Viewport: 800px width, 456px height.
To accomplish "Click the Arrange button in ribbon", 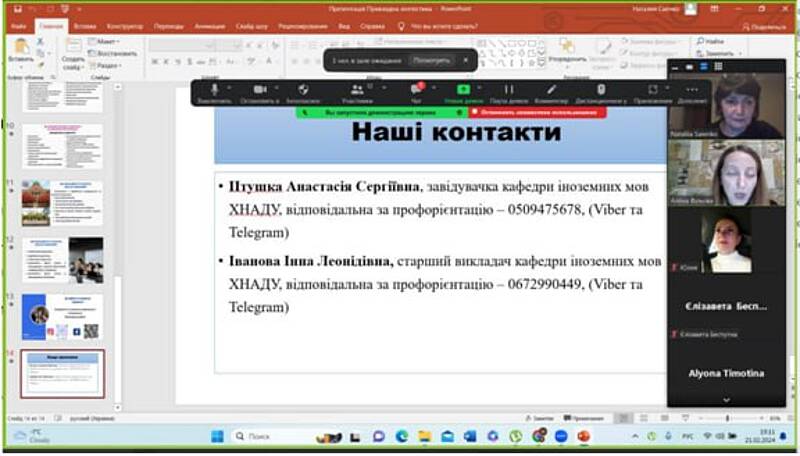I will [x=567, y=52].
